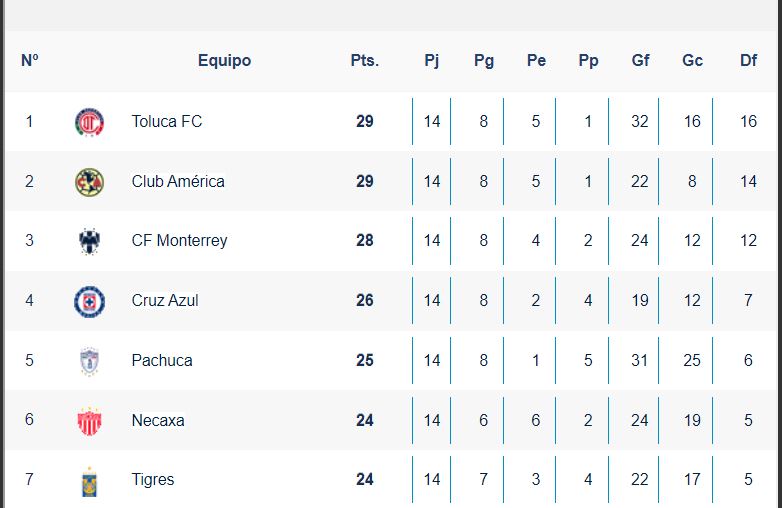
Task: Select the CF Monterrey team name
Action: click(x=179, y=241)
